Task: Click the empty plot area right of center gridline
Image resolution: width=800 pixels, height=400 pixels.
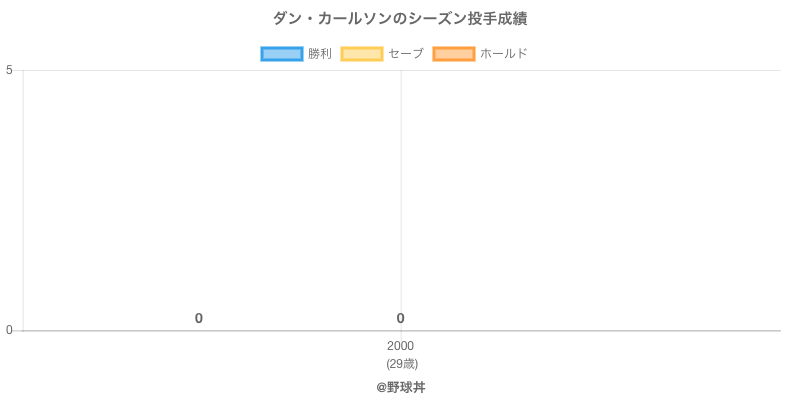Action: pyautogui.click(x=590, y=200)
